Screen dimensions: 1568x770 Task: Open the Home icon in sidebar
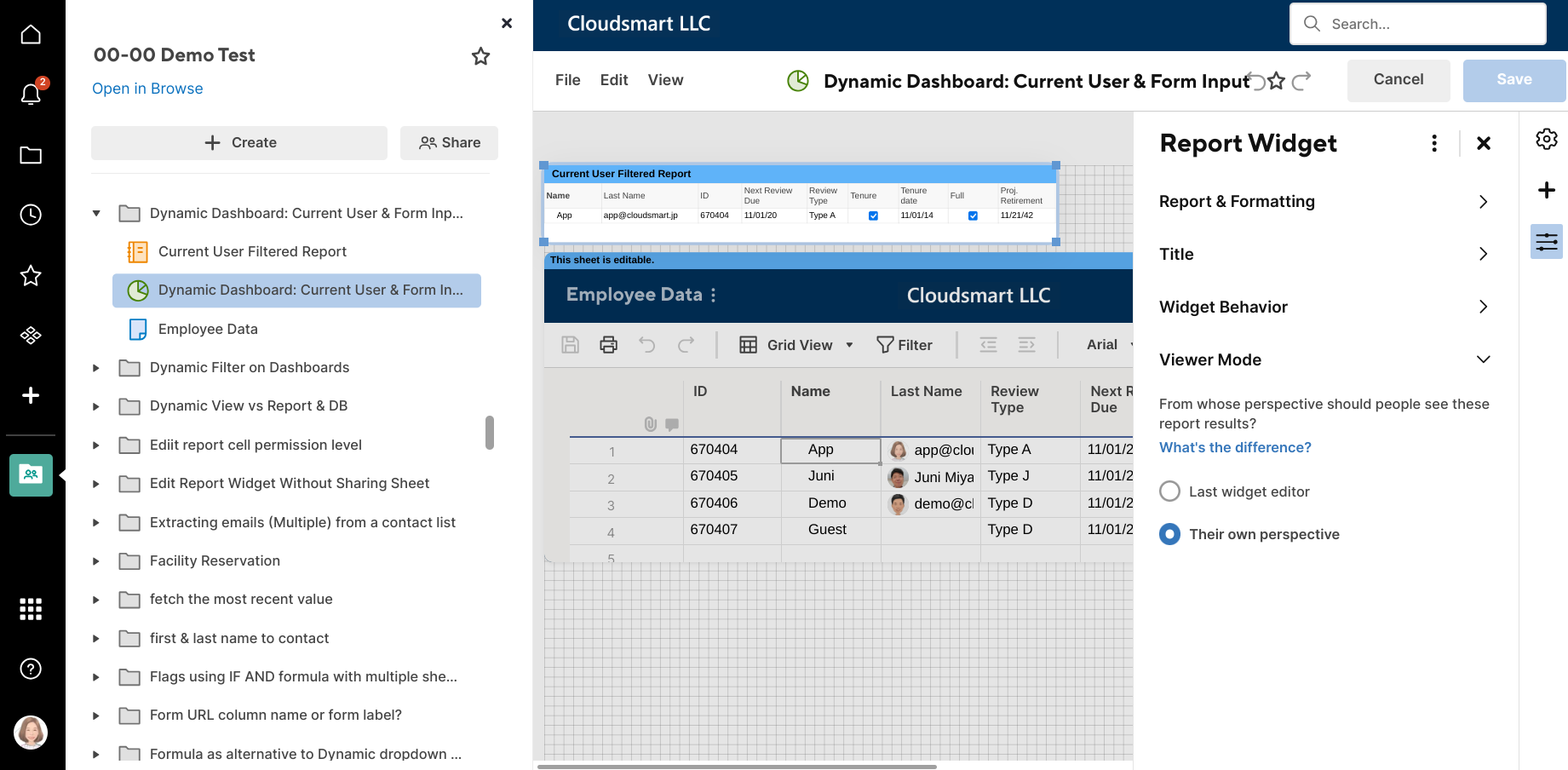pyautogui.click(x=31, y=35)
